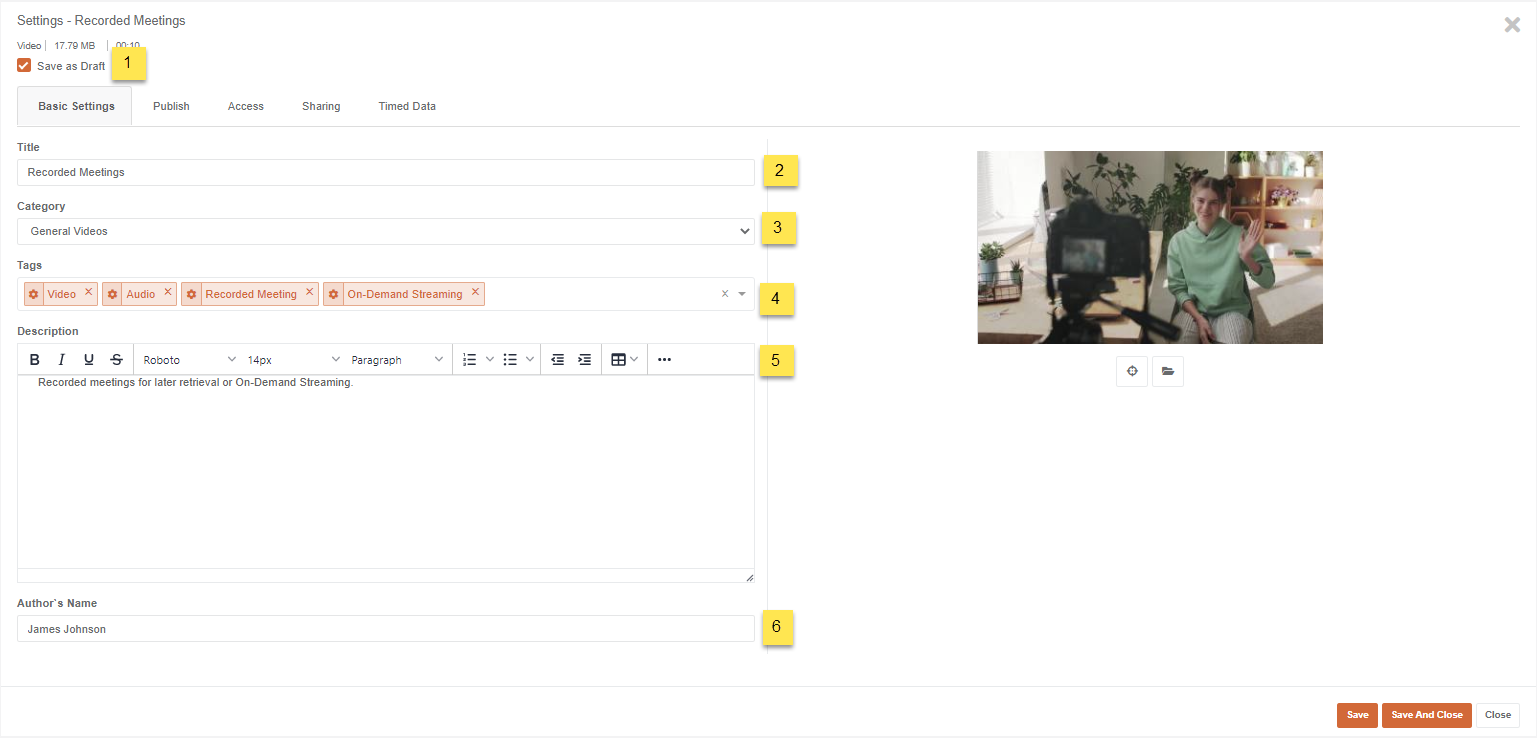
Task: Open the Timed Data tab
Action: 407,106
